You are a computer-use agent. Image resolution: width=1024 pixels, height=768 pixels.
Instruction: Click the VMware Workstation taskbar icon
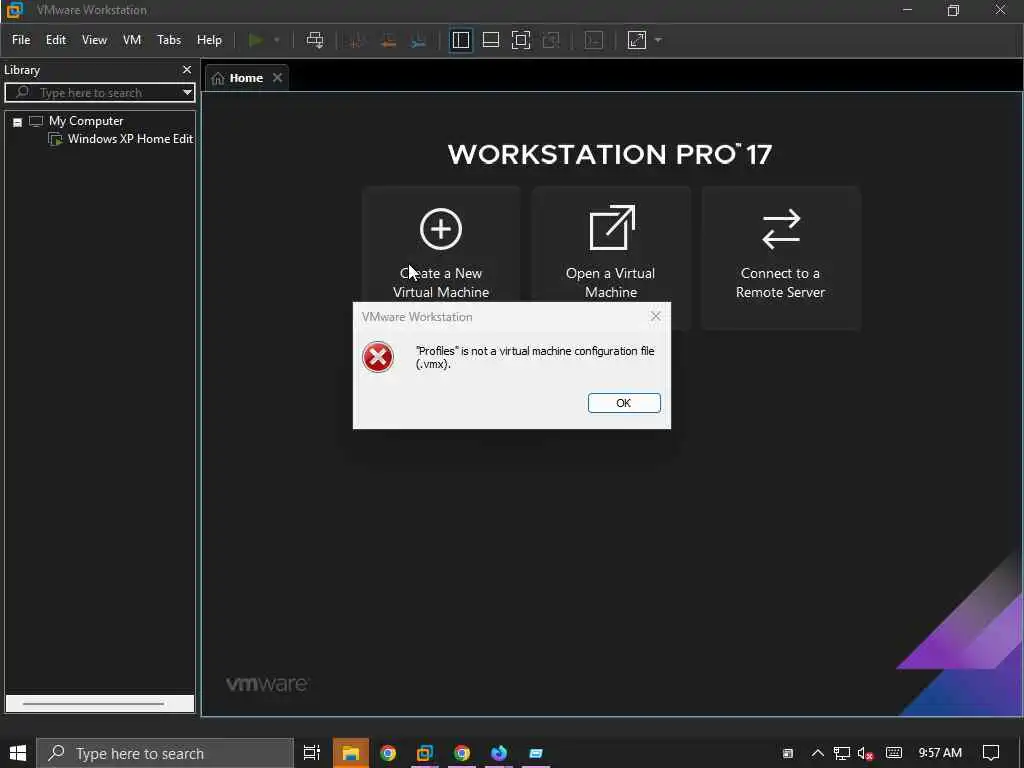[424, 753]
